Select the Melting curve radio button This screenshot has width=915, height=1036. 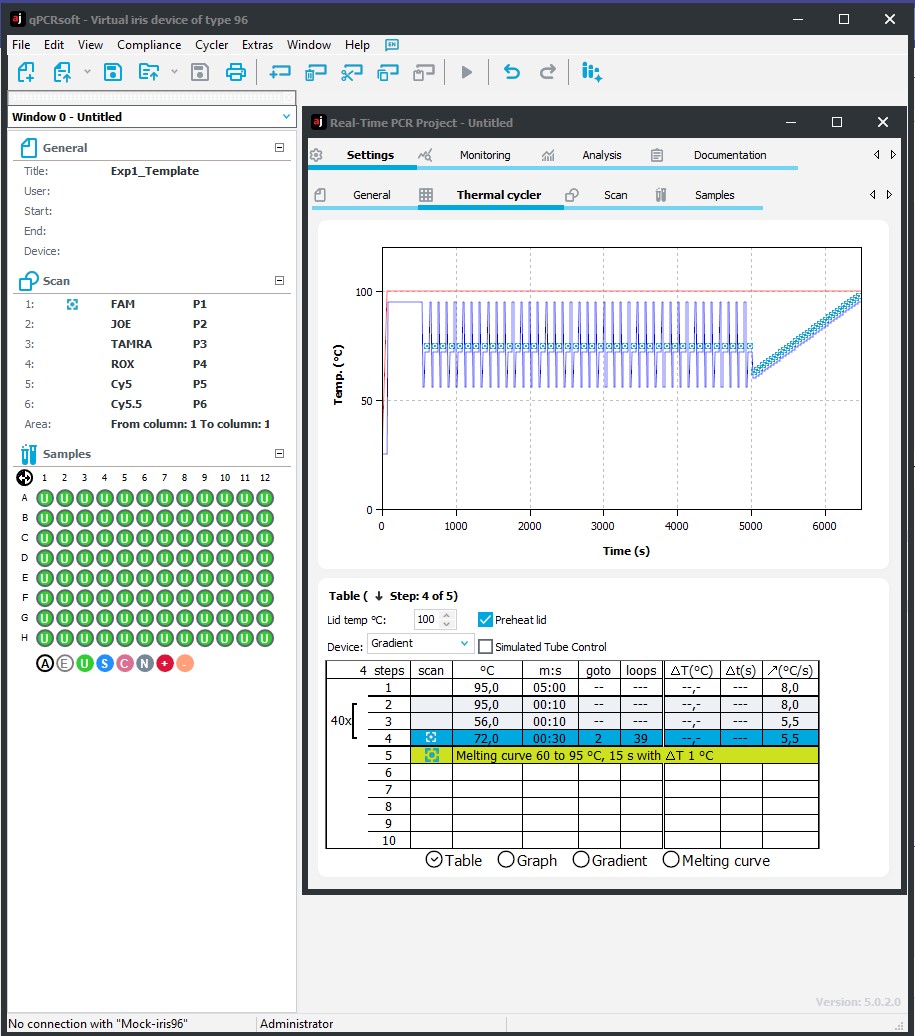(671, 860)
